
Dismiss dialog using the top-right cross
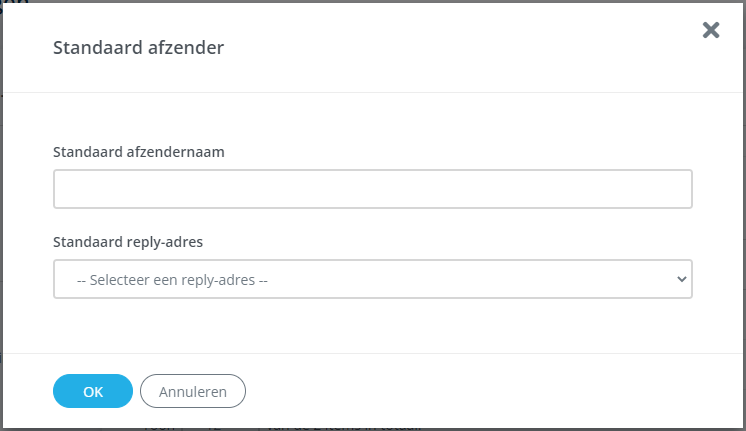[x=711, y=30]
